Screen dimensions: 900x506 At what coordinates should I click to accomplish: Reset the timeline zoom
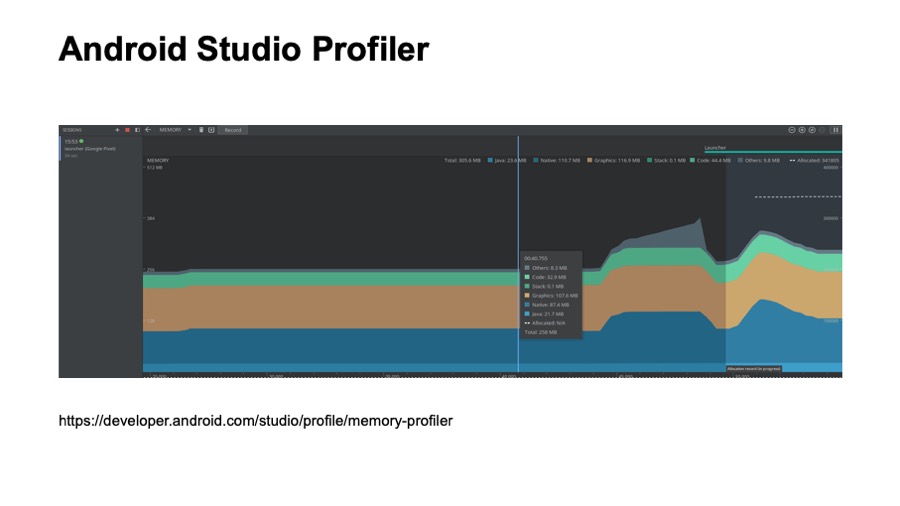coord(812,130)
